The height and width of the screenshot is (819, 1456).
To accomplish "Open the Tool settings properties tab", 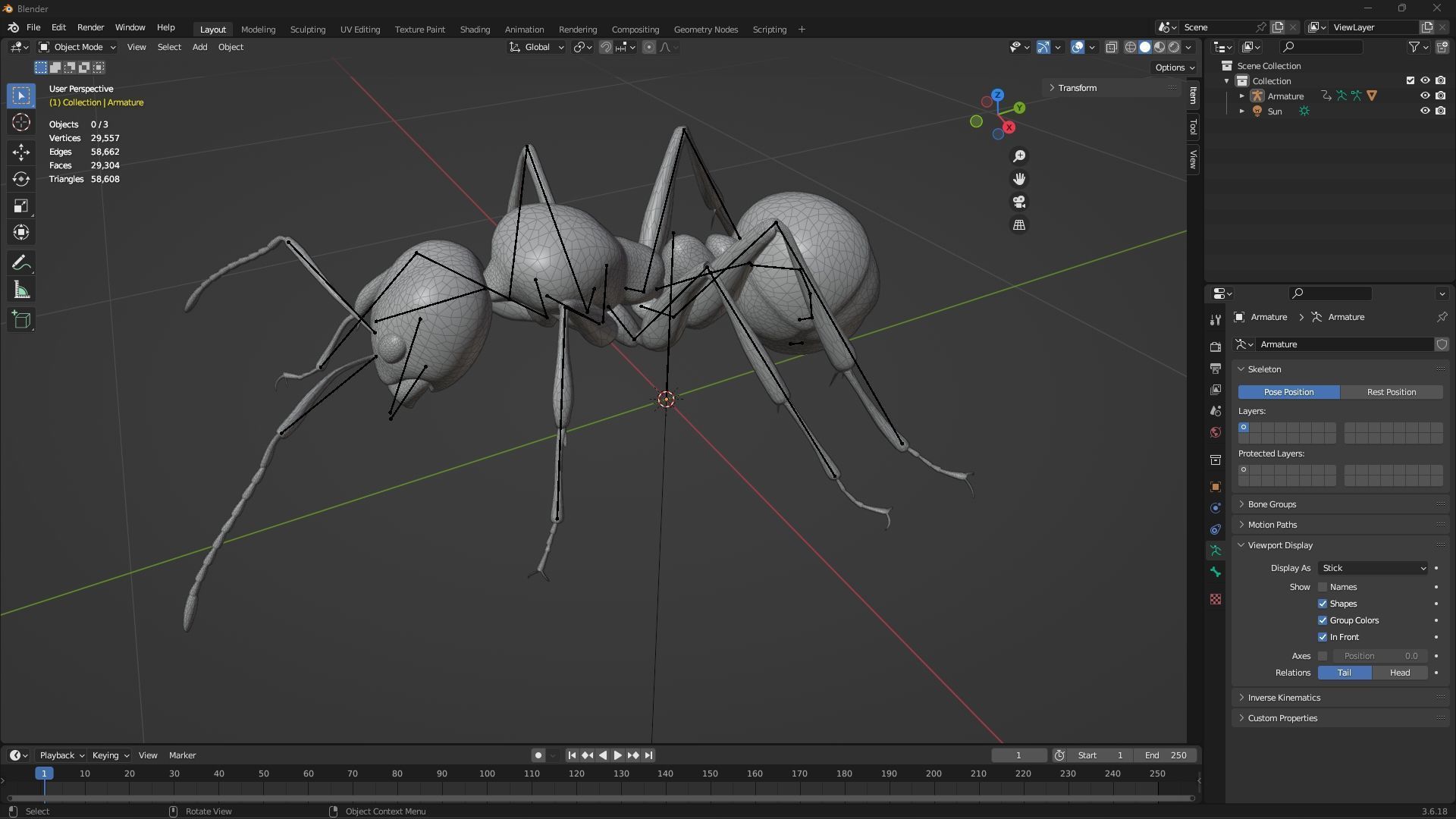I will pos(1216,320).
